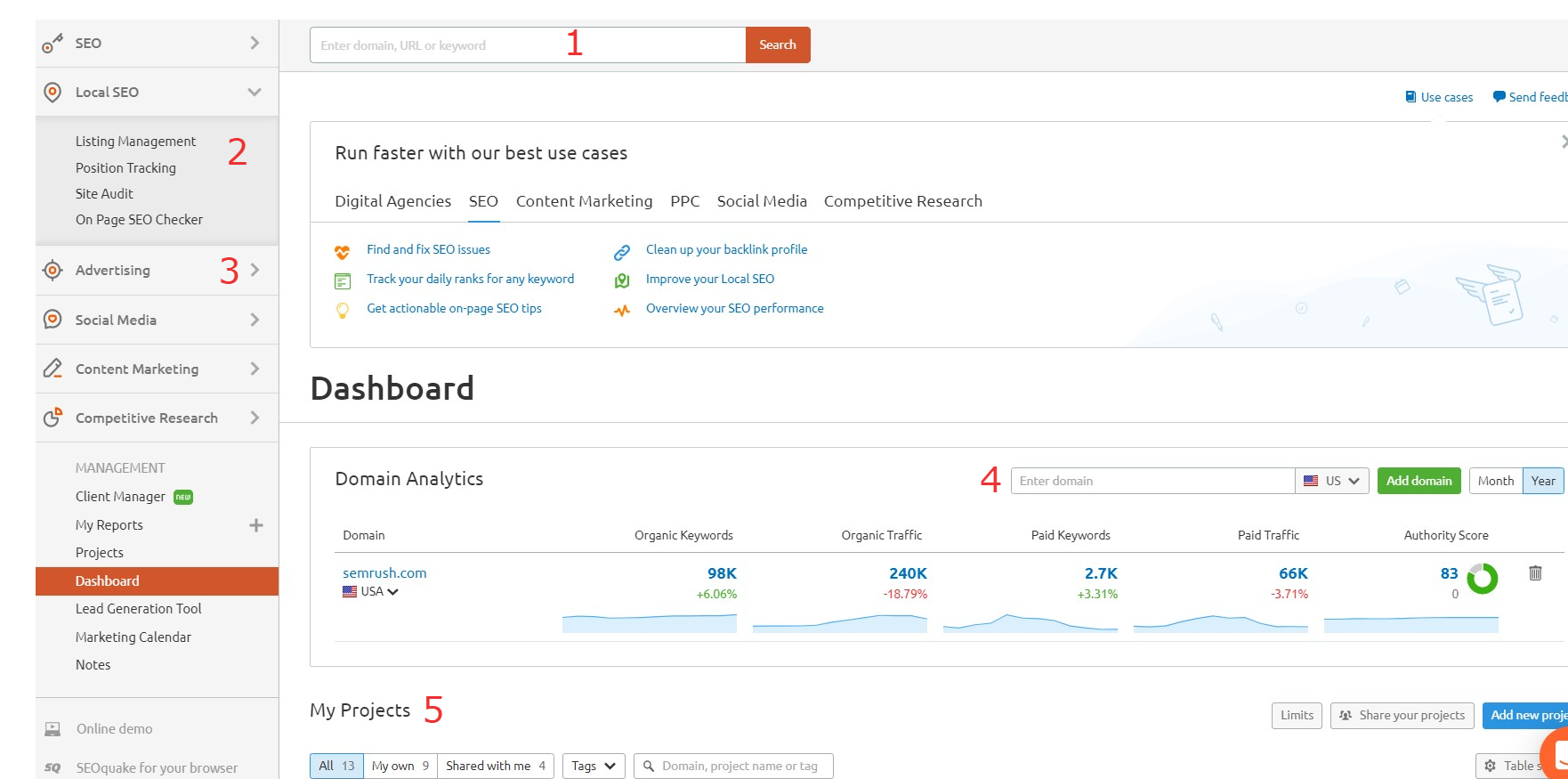Click the Send feedback speech bubble icon
This screenshot has width=1568, height=779.
(1499, 96)
